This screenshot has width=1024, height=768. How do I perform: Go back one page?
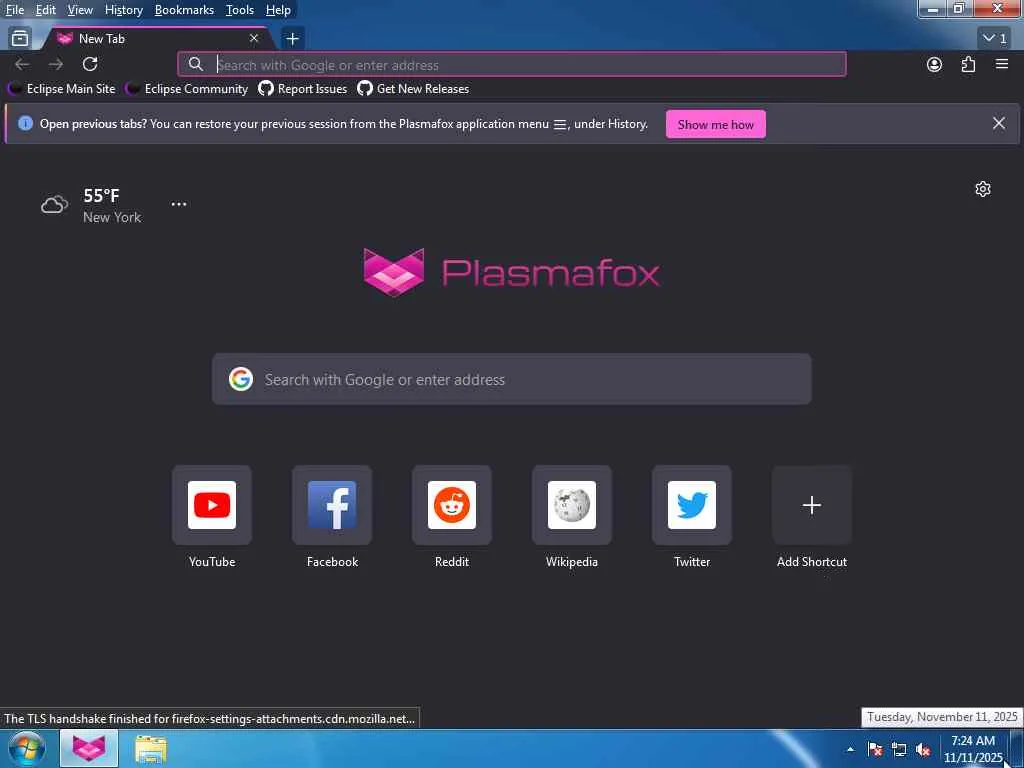point(22,64)
